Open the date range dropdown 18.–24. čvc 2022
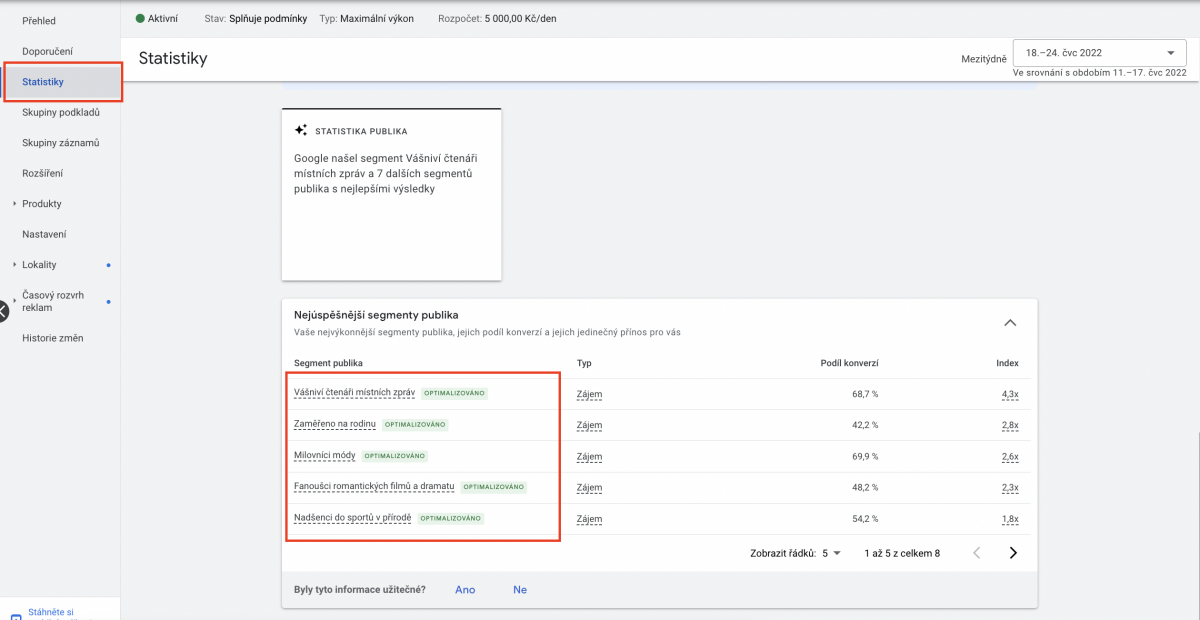Image resolution: width=1200 pixels, height=620 pixels. point(1099,53)
